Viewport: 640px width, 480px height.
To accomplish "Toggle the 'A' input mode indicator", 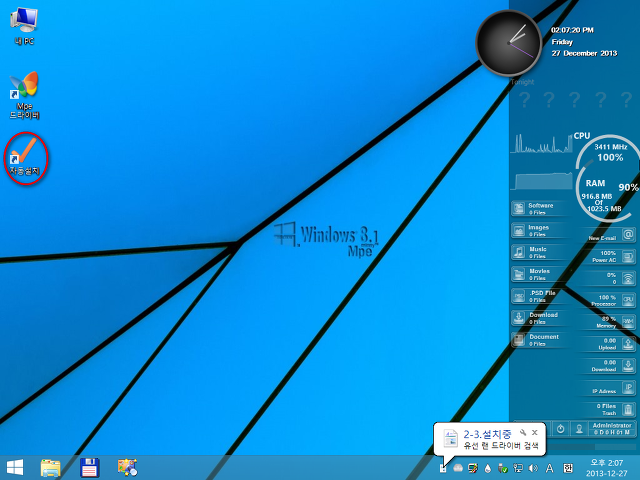I will tap(550, 469).
